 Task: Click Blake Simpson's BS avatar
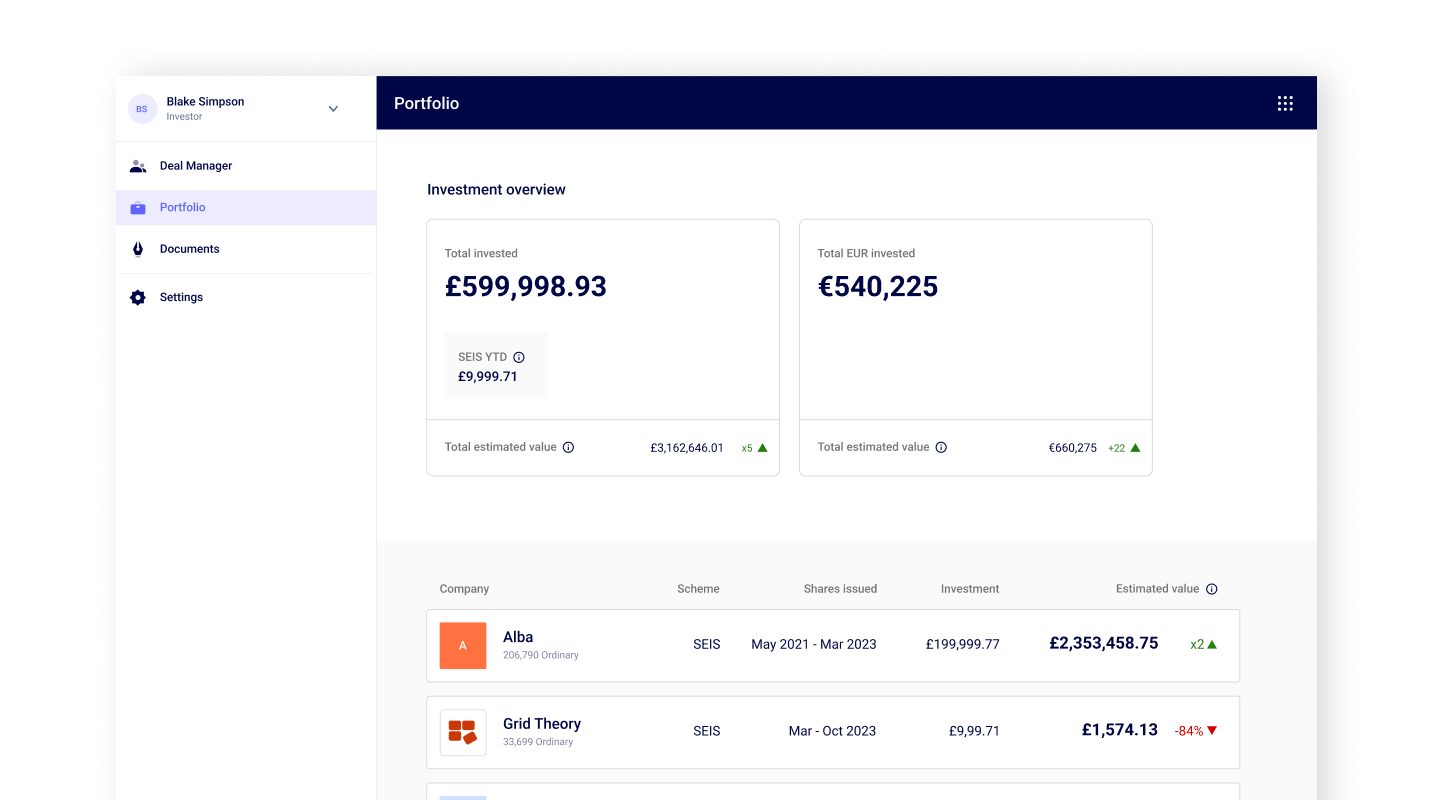tap(141, 108)
